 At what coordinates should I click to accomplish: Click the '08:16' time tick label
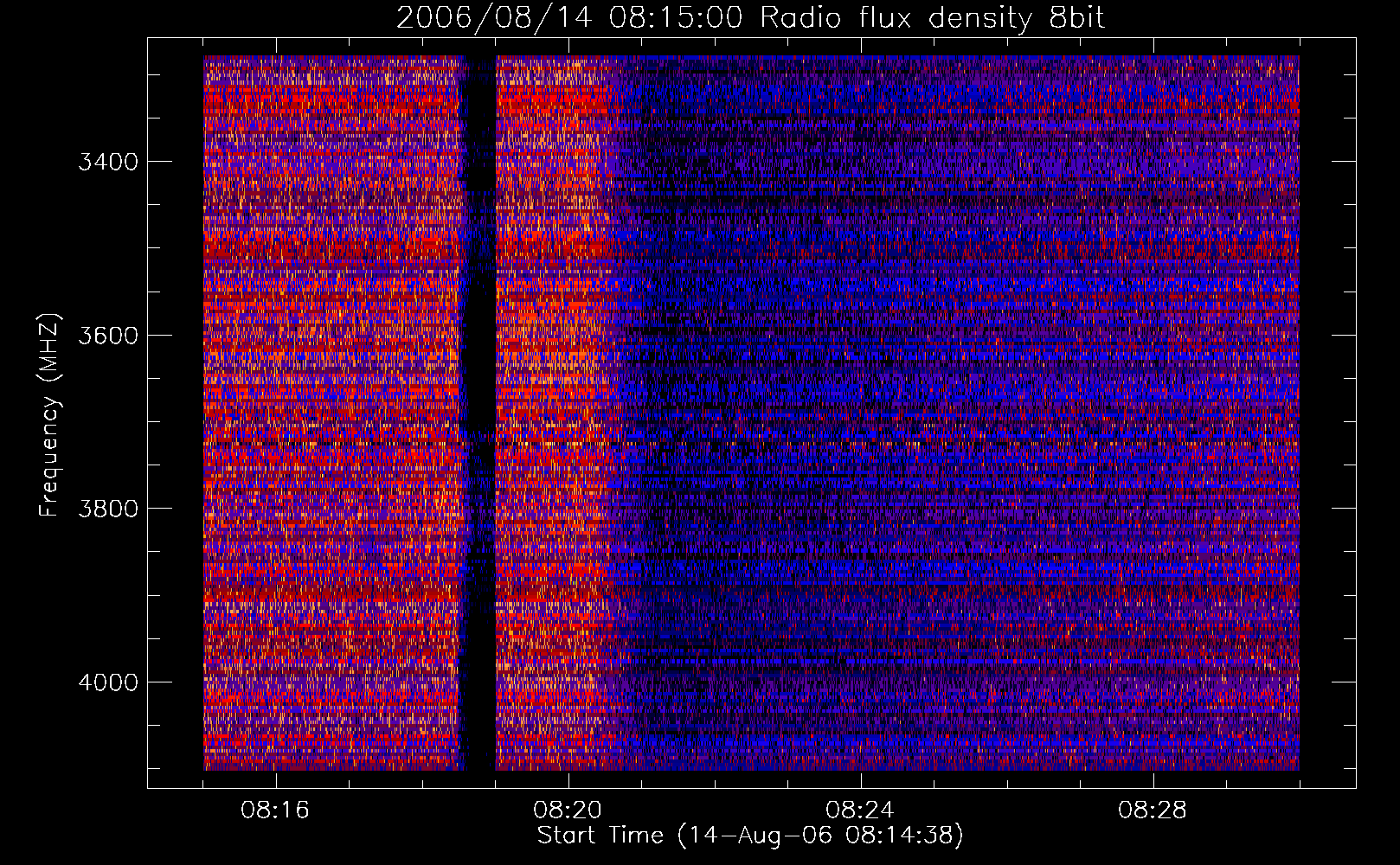(275, 810)
